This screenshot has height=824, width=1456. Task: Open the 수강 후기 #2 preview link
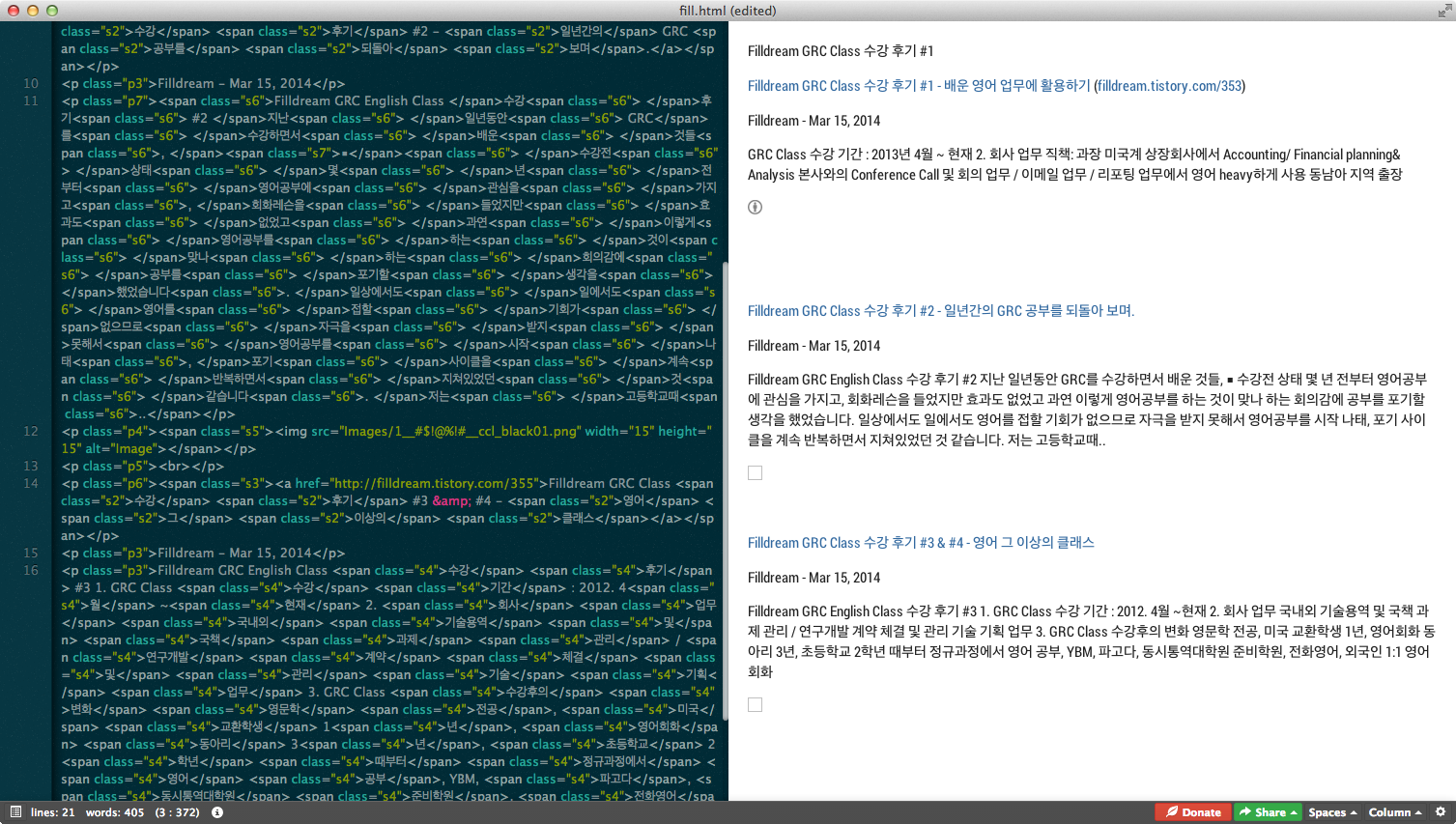click(x=940, y=311)
